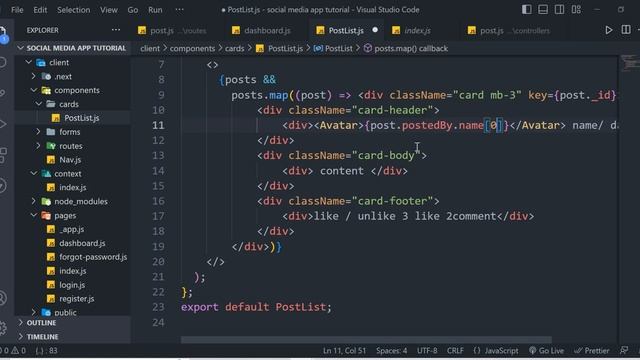The width and height of the screenshot is (640, 360).
Task: Open index.js under the pages folder
Action: click(73, 271)
